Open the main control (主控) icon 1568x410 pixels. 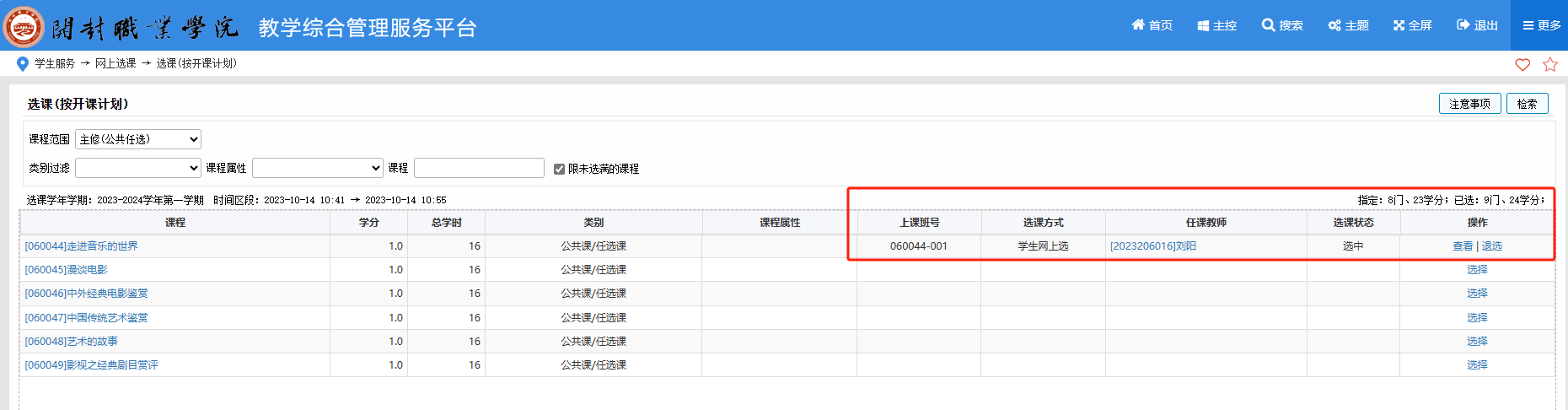pyautogui.click(x=1203, y=25)
